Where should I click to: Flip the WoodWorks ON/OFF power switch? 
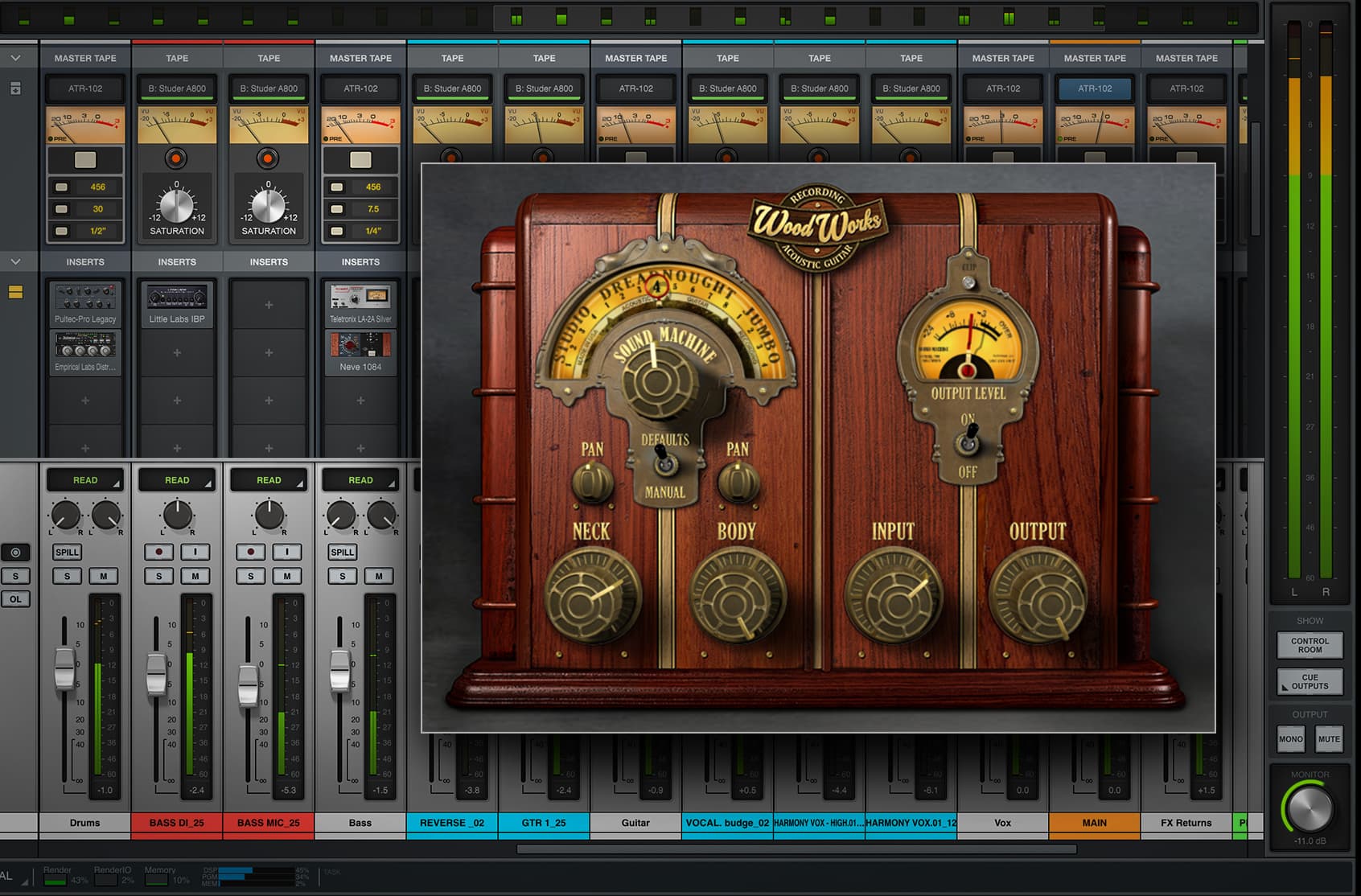point(968,442)
